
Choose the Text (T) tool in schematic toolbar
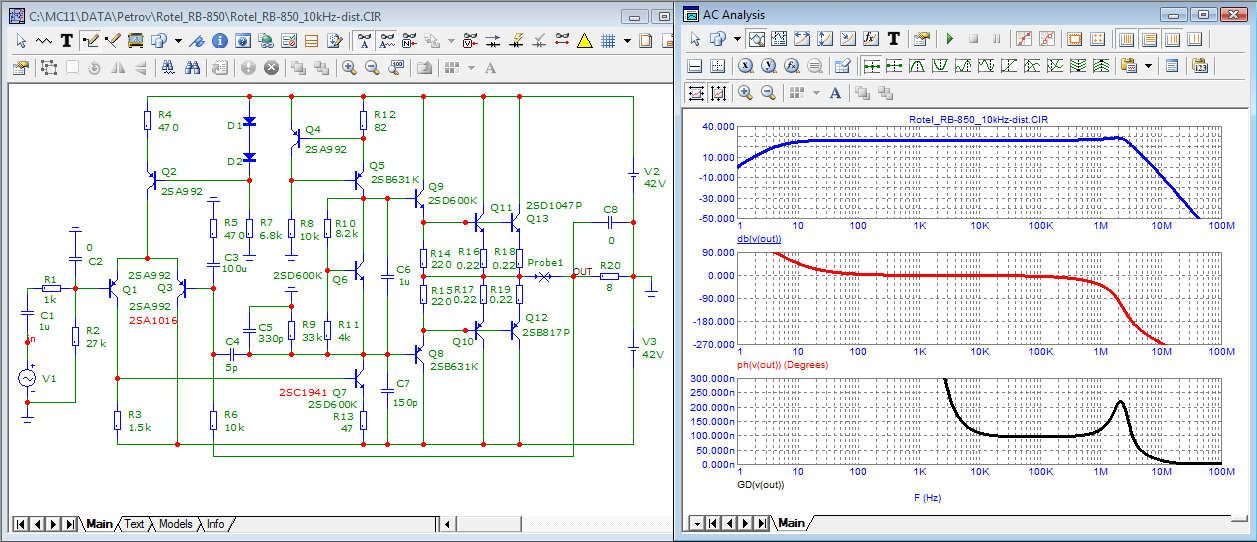(66, 41)
